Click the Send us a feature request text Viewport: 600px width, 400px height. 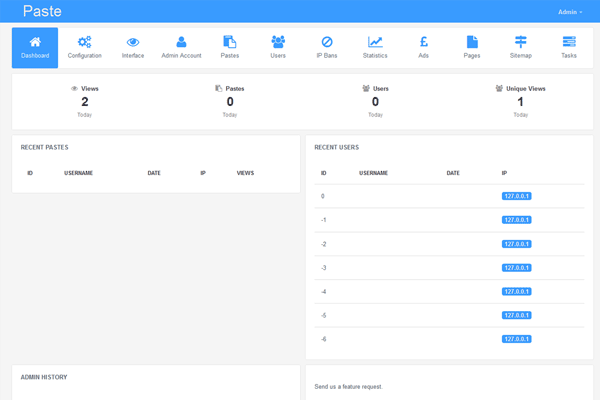tap(348, 386)
